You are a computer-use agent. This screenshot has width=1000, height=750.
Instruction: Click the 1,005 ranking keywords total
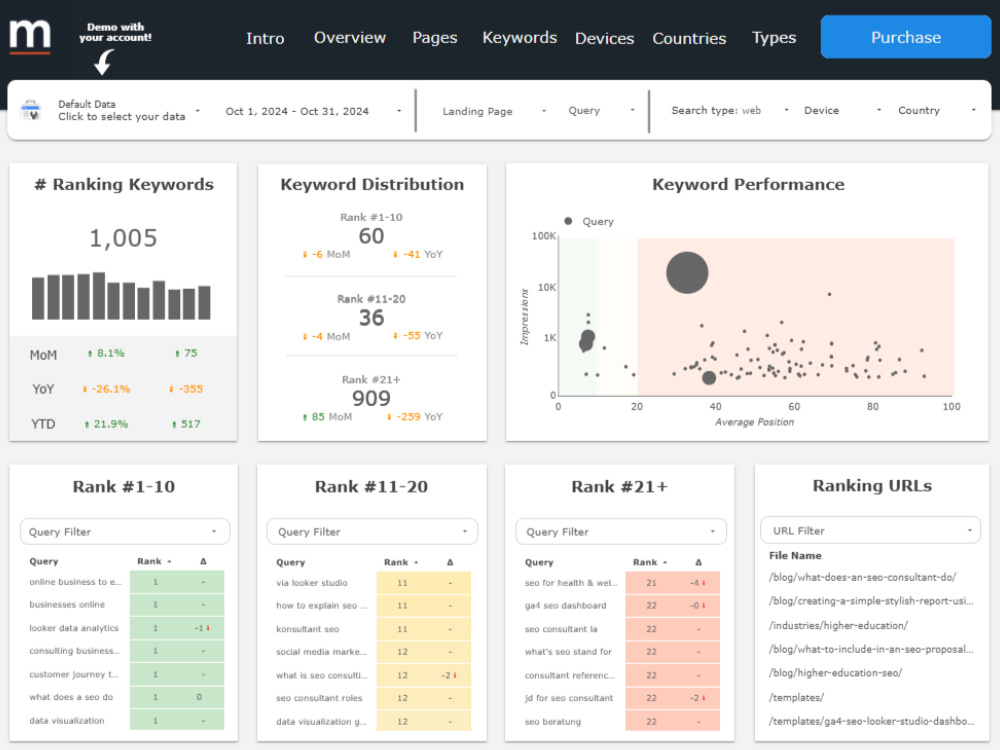click(x=123, y=238)
